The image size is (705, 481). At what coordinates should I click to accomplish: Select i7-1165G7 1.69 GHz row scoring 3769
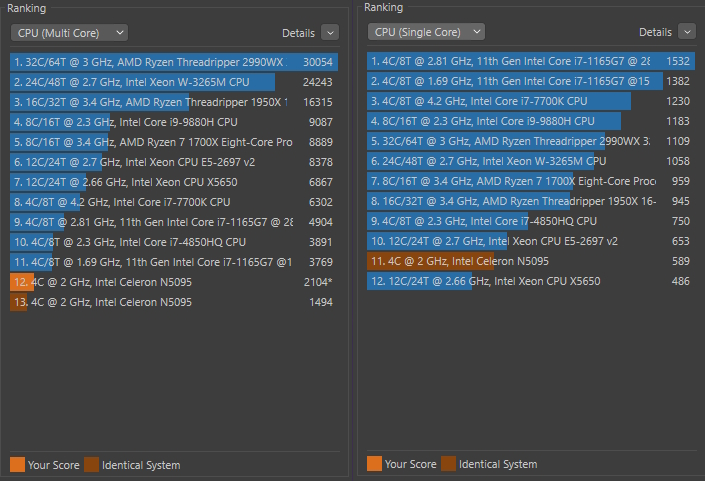point(174,262)
